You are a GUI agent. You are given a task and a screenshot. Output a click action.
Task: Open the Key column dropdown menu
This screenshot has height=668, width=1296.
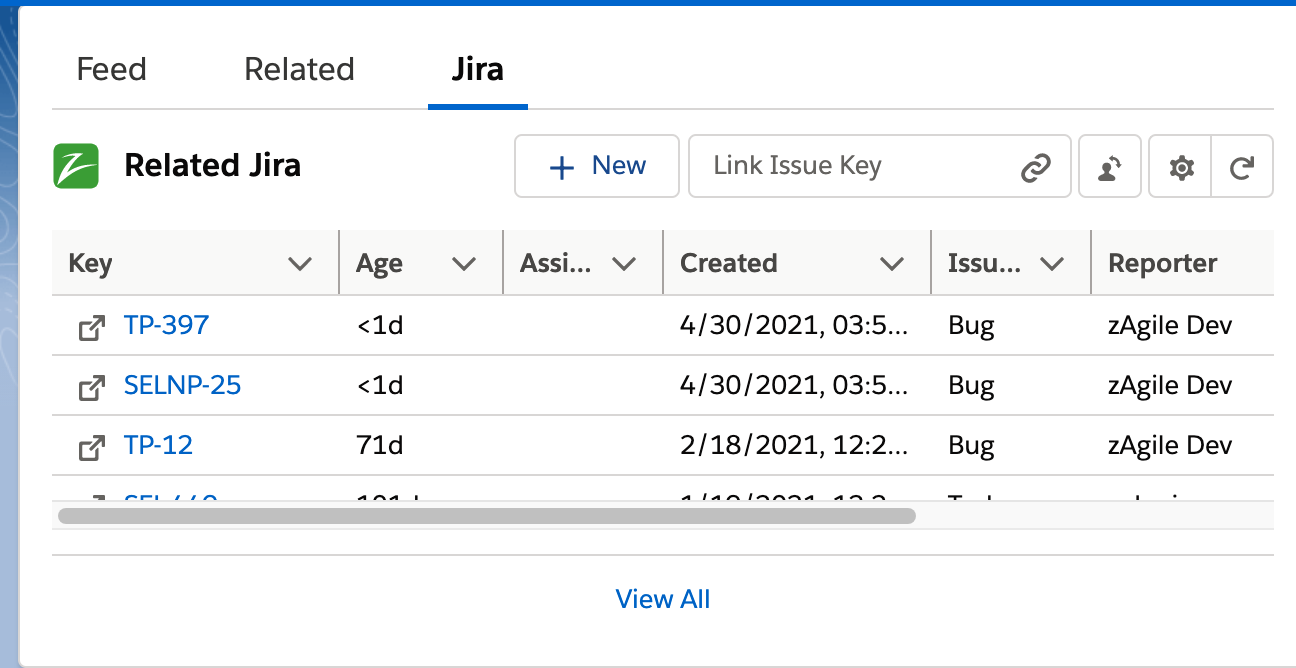tap(300, 263)
